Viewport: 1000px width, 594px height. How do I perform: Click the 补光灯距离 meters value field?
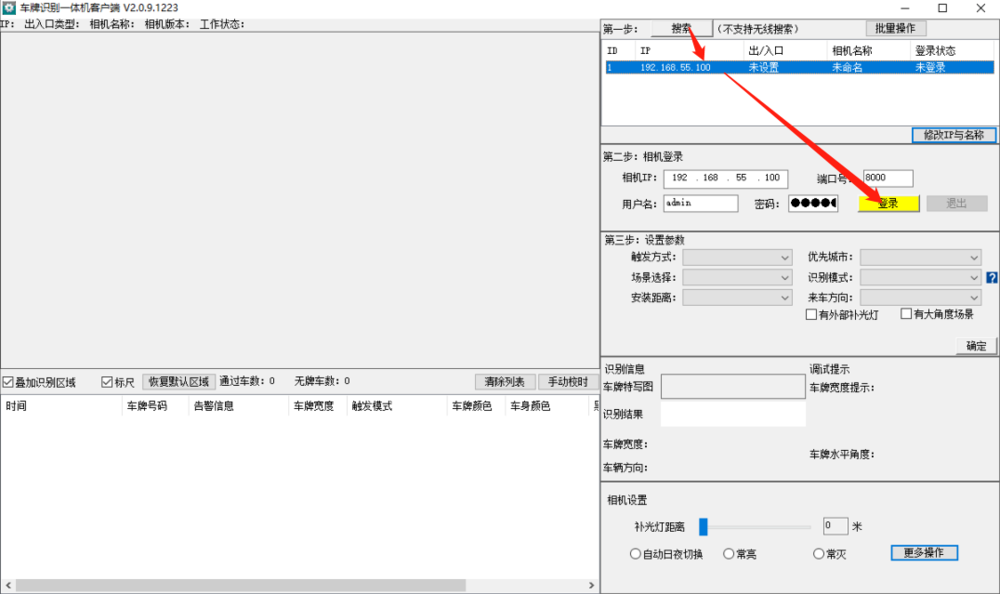(835, 526)
